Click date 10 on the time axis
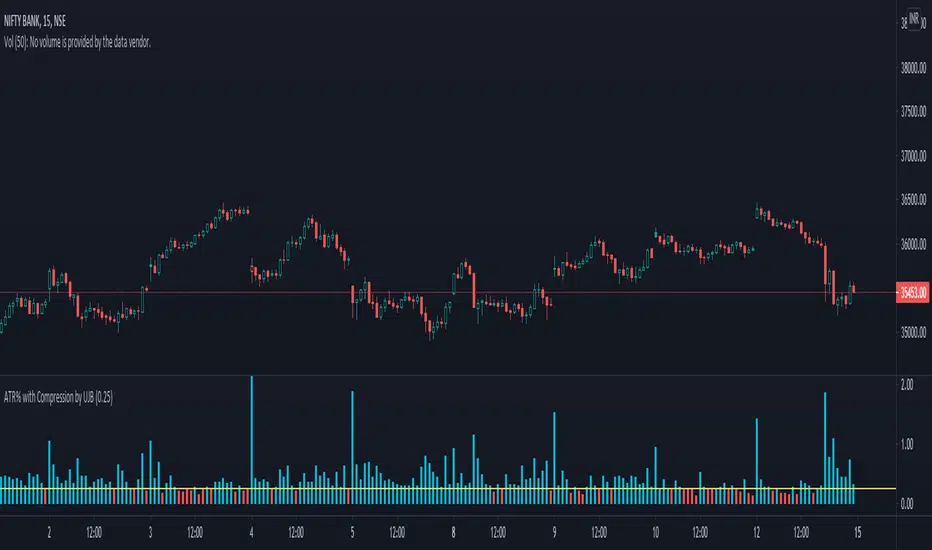 pos(655,534)
